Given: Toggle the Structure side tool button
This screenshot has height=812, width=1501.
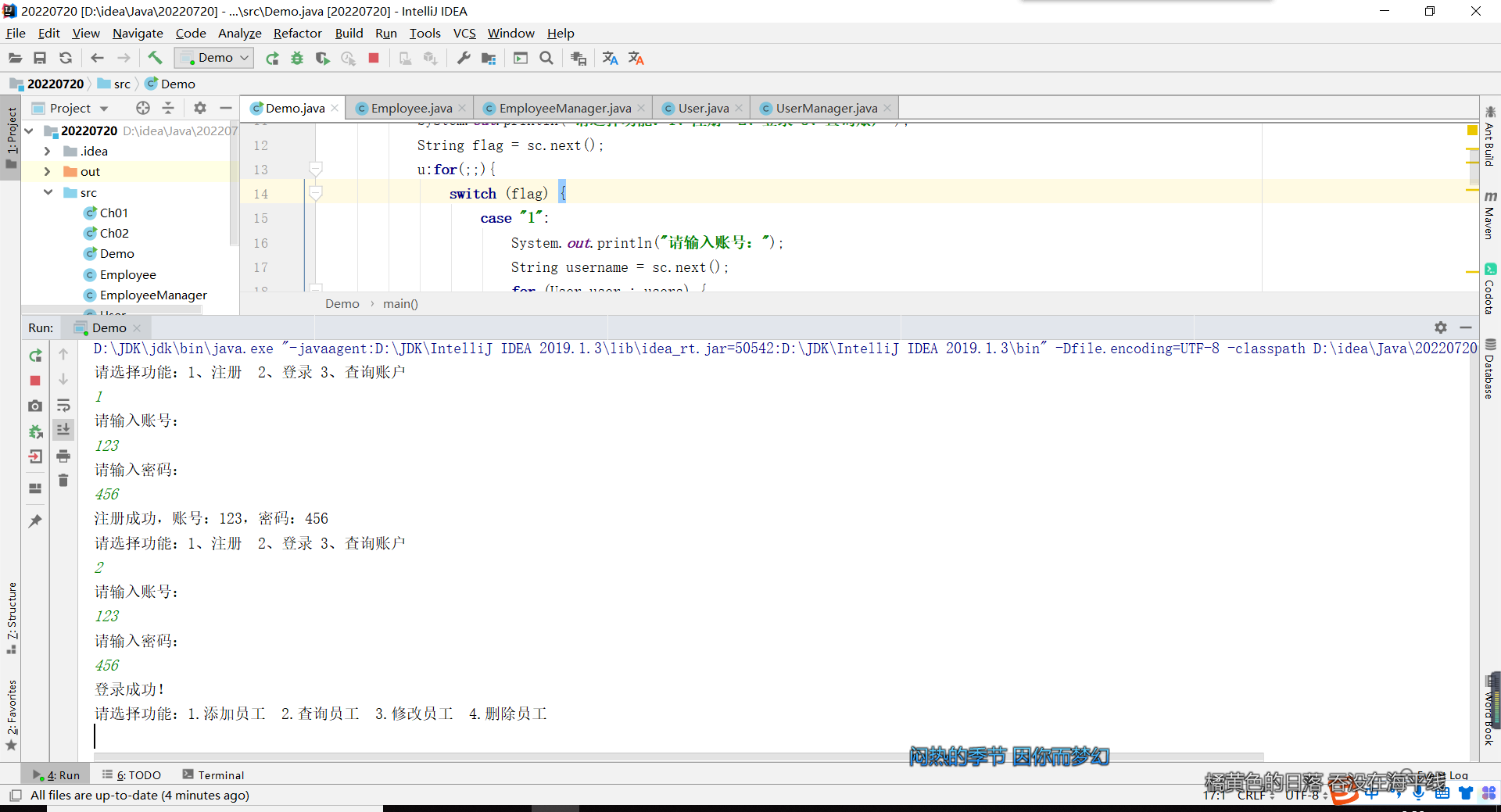Looking at the screenshot, I should pos(11,618).
